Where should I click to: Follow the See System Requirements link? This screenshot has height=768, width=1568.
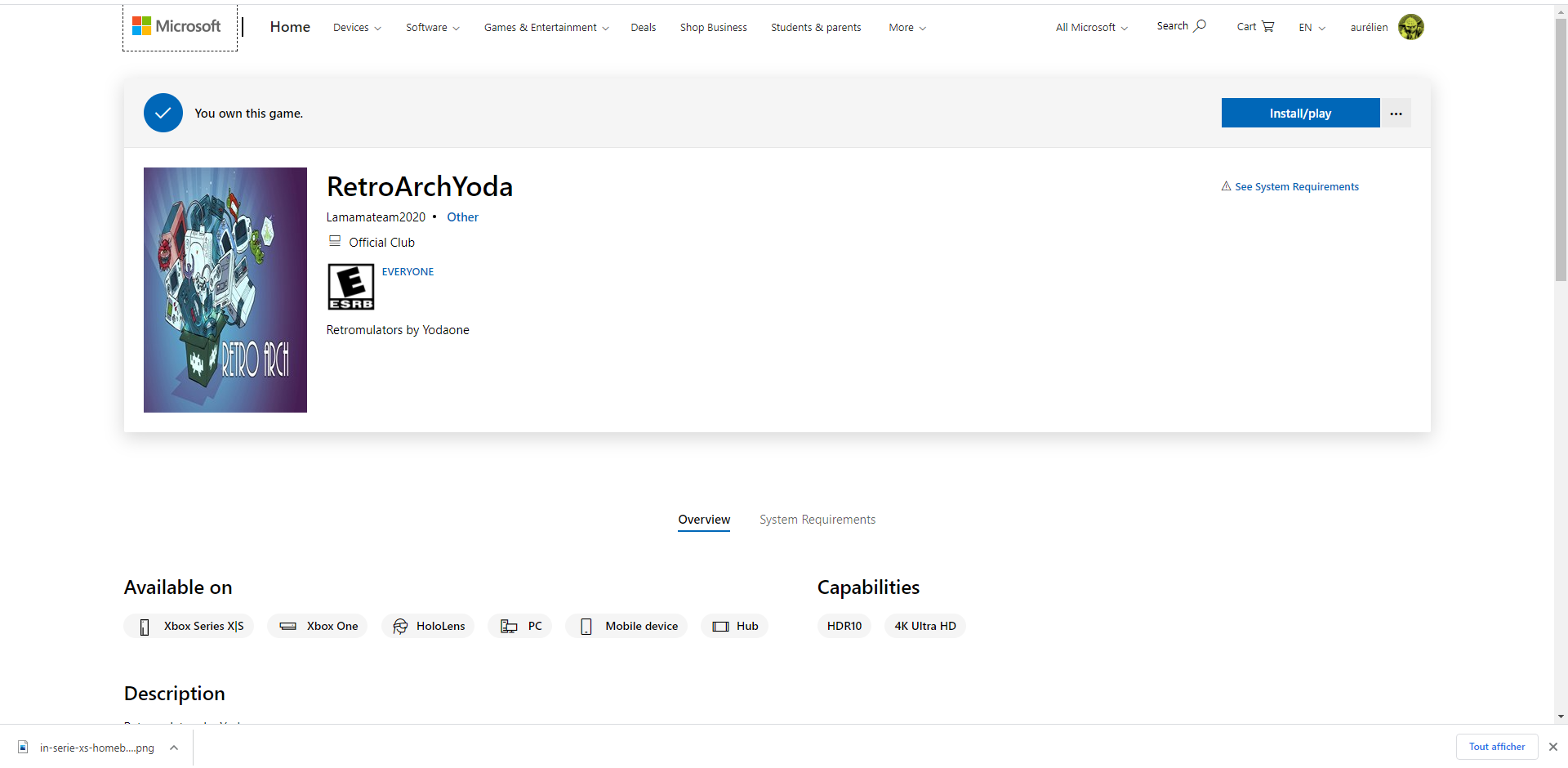pyautogui.click(x=1296, y=187)
